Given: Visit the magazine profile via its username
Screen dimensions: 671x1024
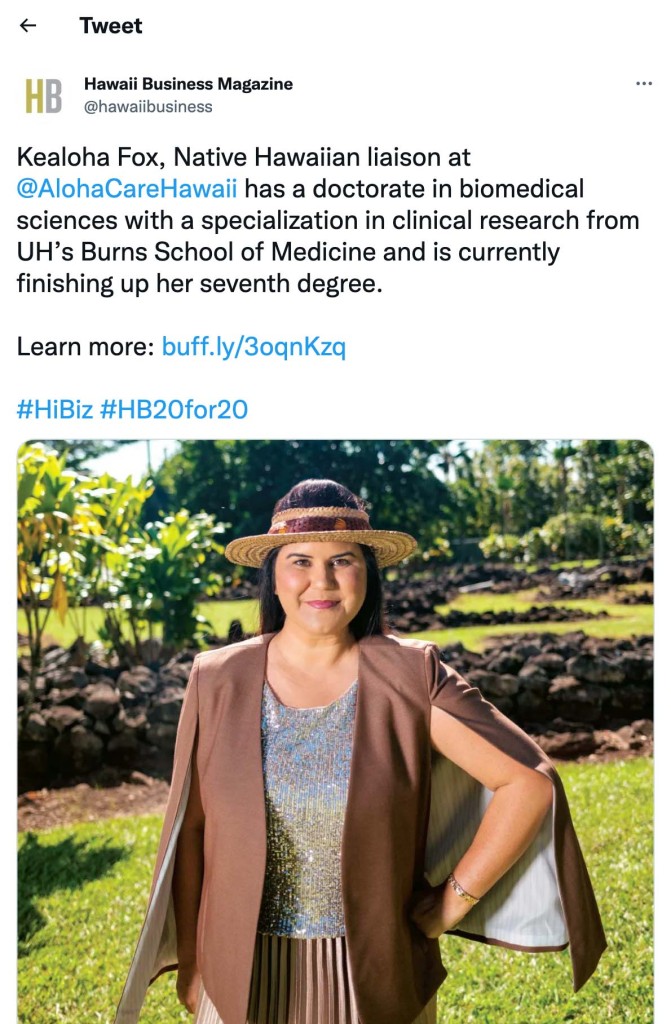Looking at the screenshot, I should [139, 102].
